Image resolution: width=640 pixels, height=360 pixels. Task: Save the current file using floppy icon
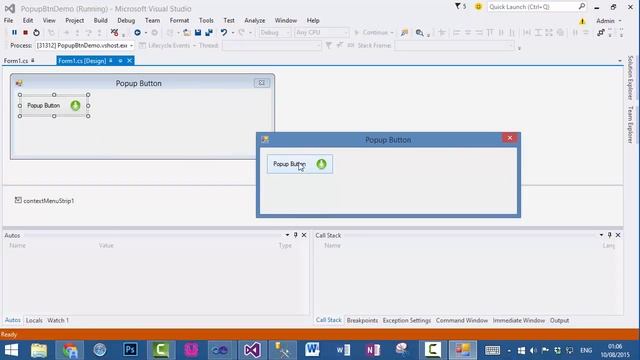coord(198,32)
